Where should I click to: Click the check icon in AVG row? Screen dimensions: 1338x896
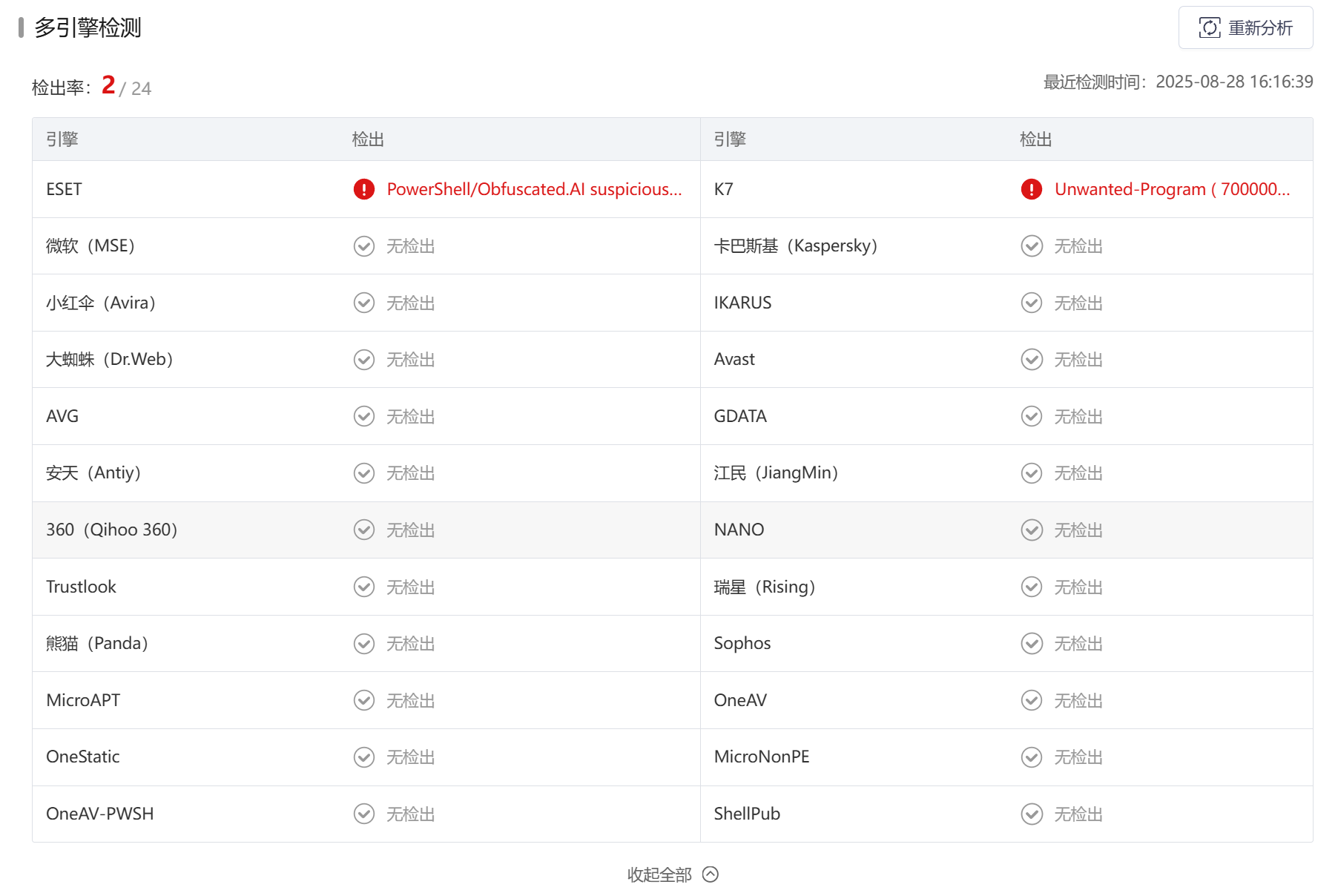364,416
